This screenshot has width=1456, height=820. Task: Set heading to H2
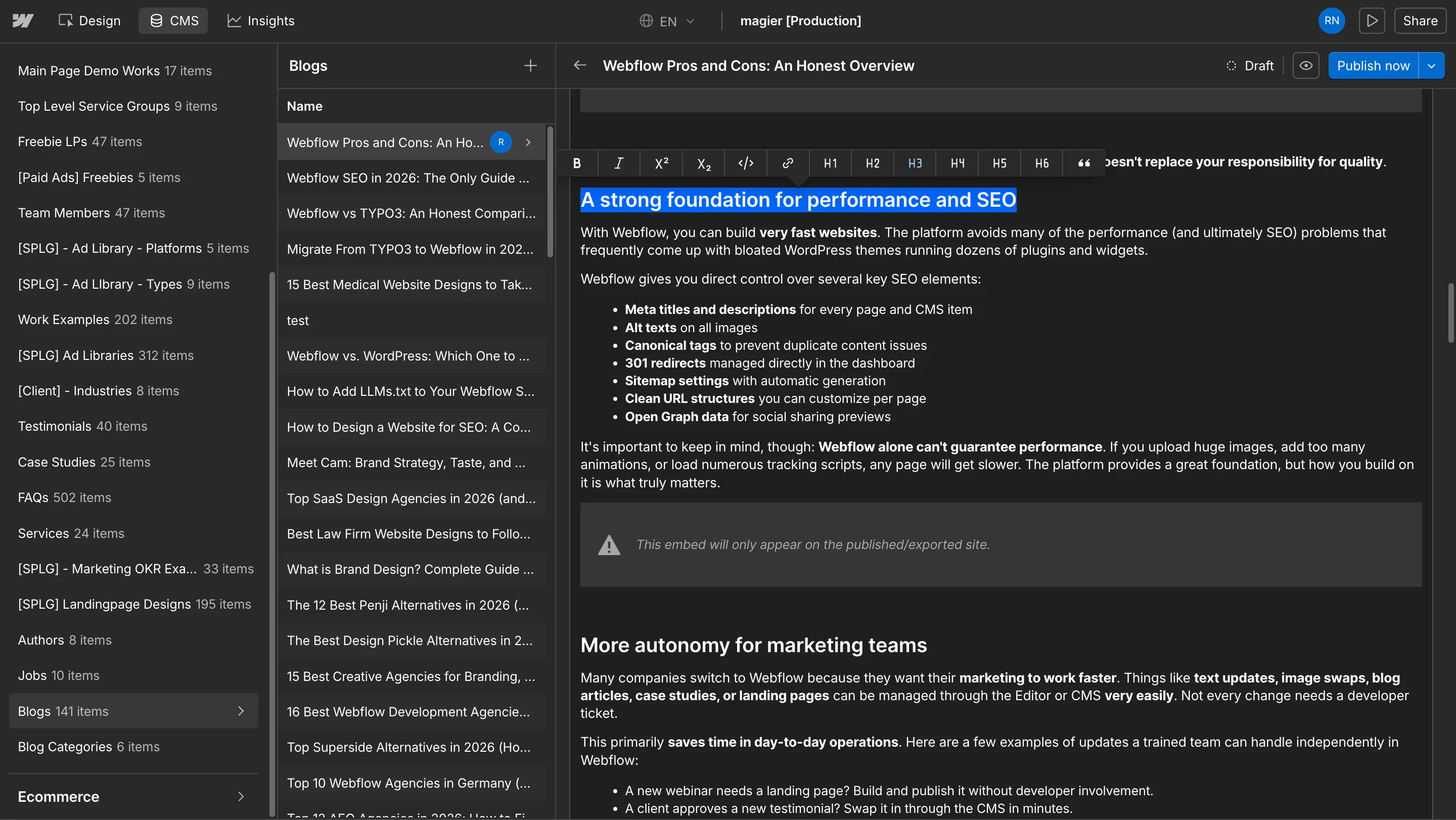(873, 163)
